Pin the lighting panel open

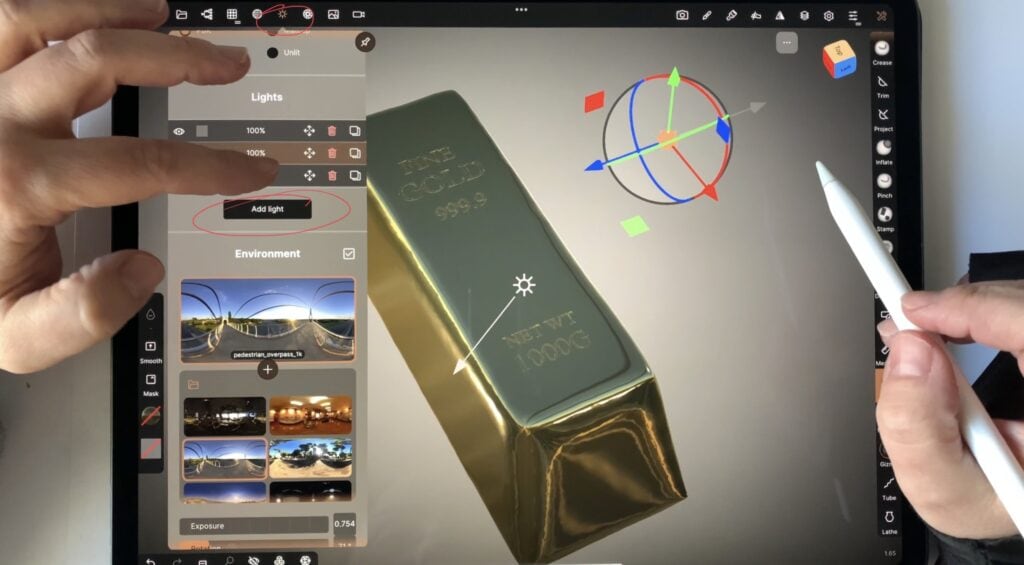coord(365,42)
